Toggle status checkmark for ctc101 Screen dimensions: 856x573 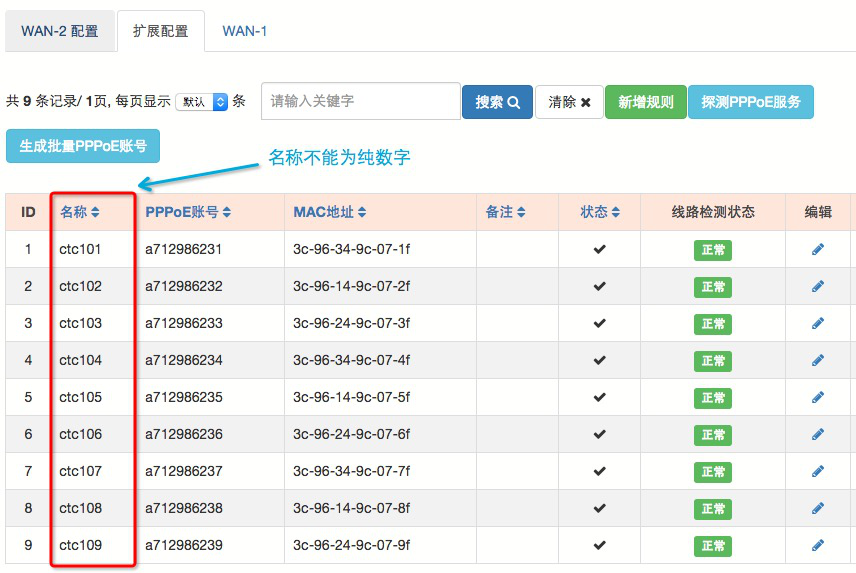600,249
